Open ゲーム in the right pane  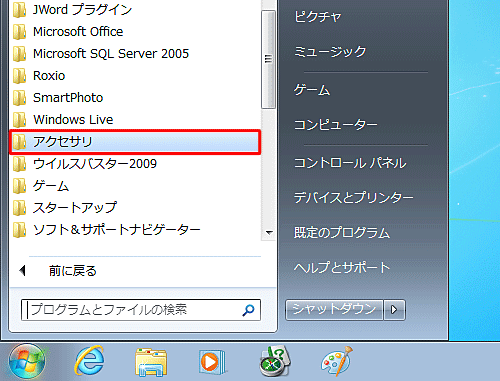[312, 90]
